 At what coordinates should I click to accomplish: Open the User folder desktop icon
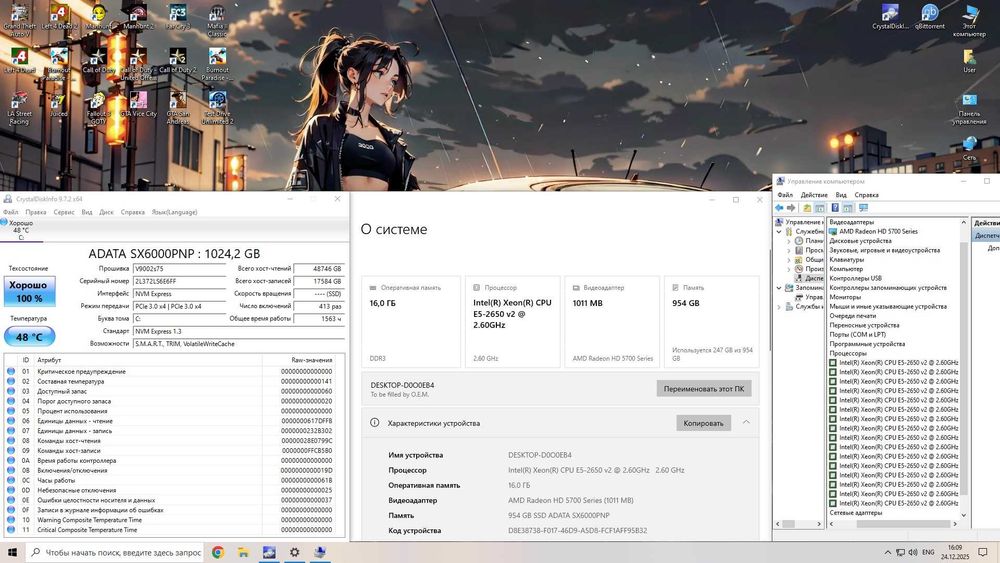[x=969, y=61]
